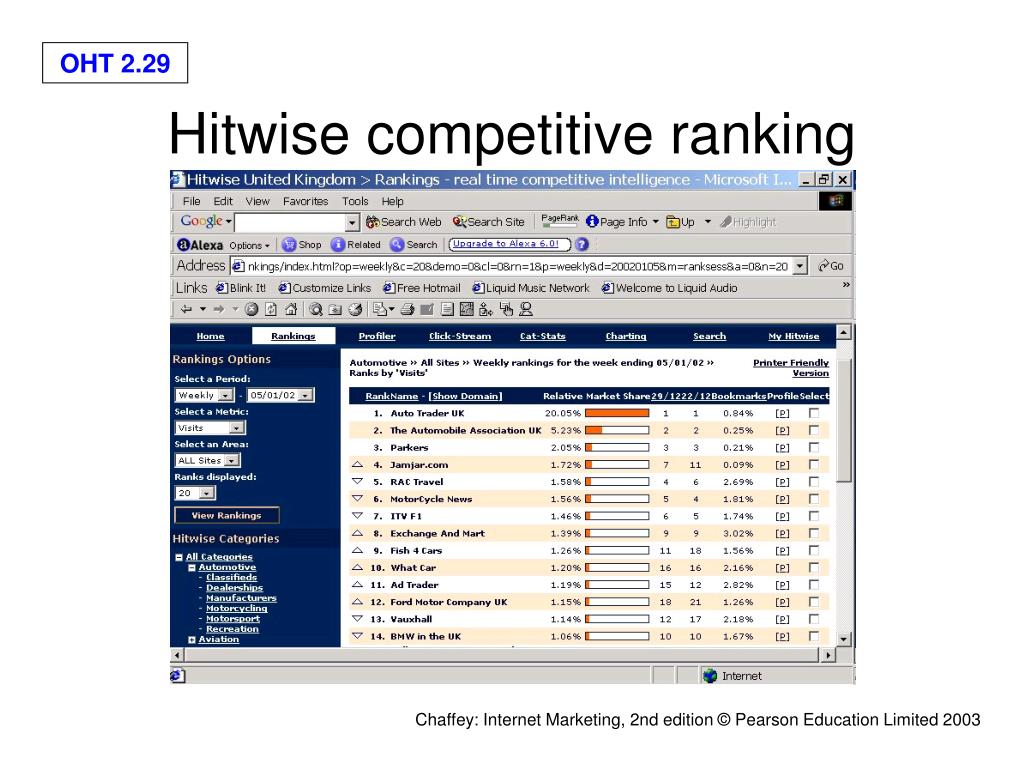Click the Stop loading icon
1024x768 pixels.
pos(251,309)
